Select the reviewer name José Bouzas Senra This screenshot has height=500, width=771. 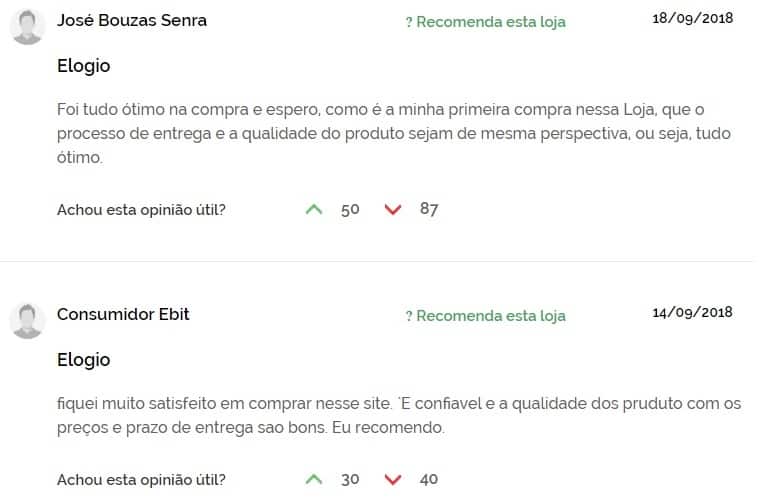132,20
